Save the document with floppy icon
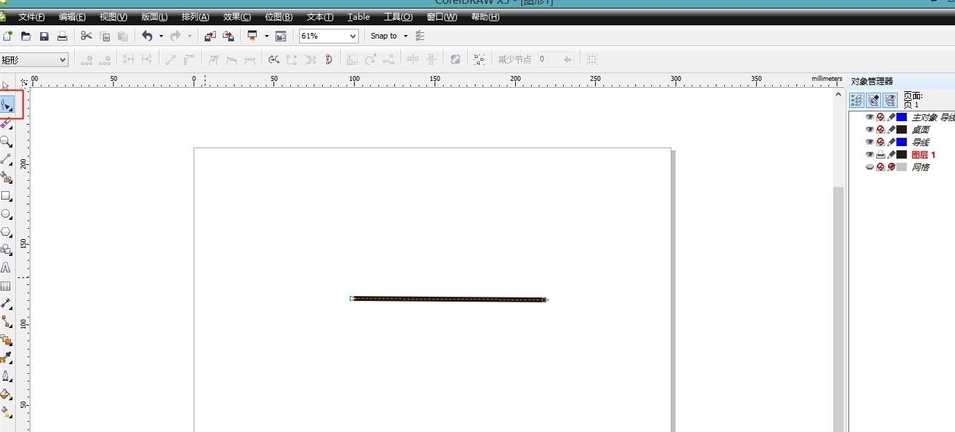Screen dimensions: 955x432 pyautogui.click(x=44, y=36)
